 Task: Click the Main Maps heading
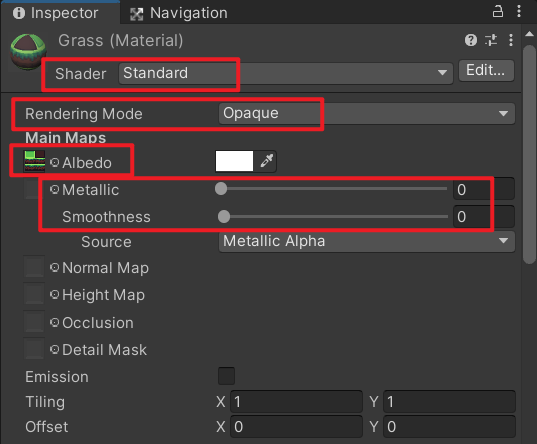click(65, 137)
